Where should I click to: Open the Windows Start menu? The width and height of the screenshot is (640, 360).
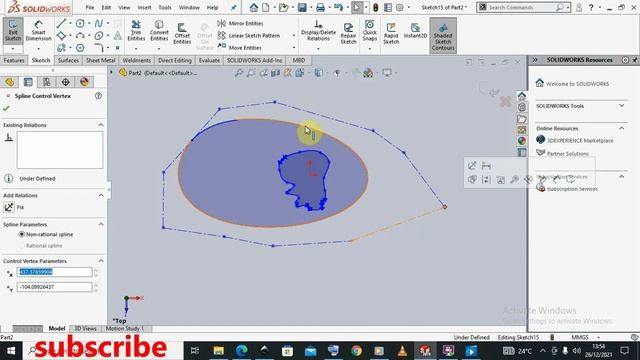[x=11, y=351]
